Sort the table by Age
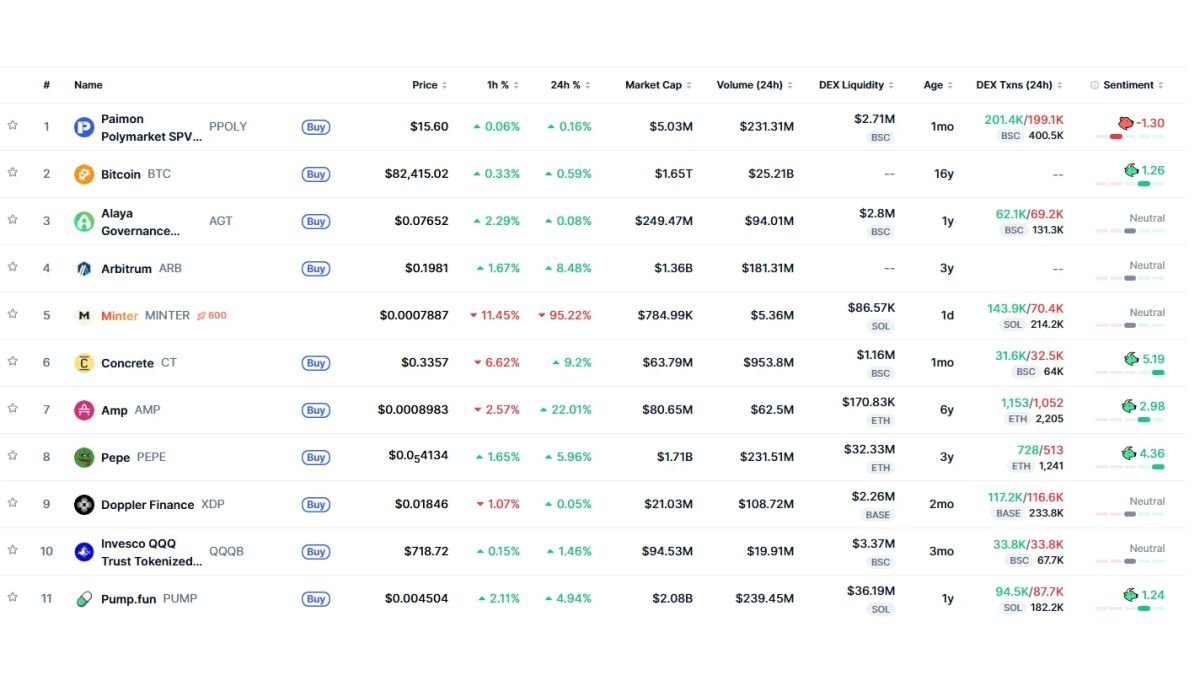 (x=938, y=85)
